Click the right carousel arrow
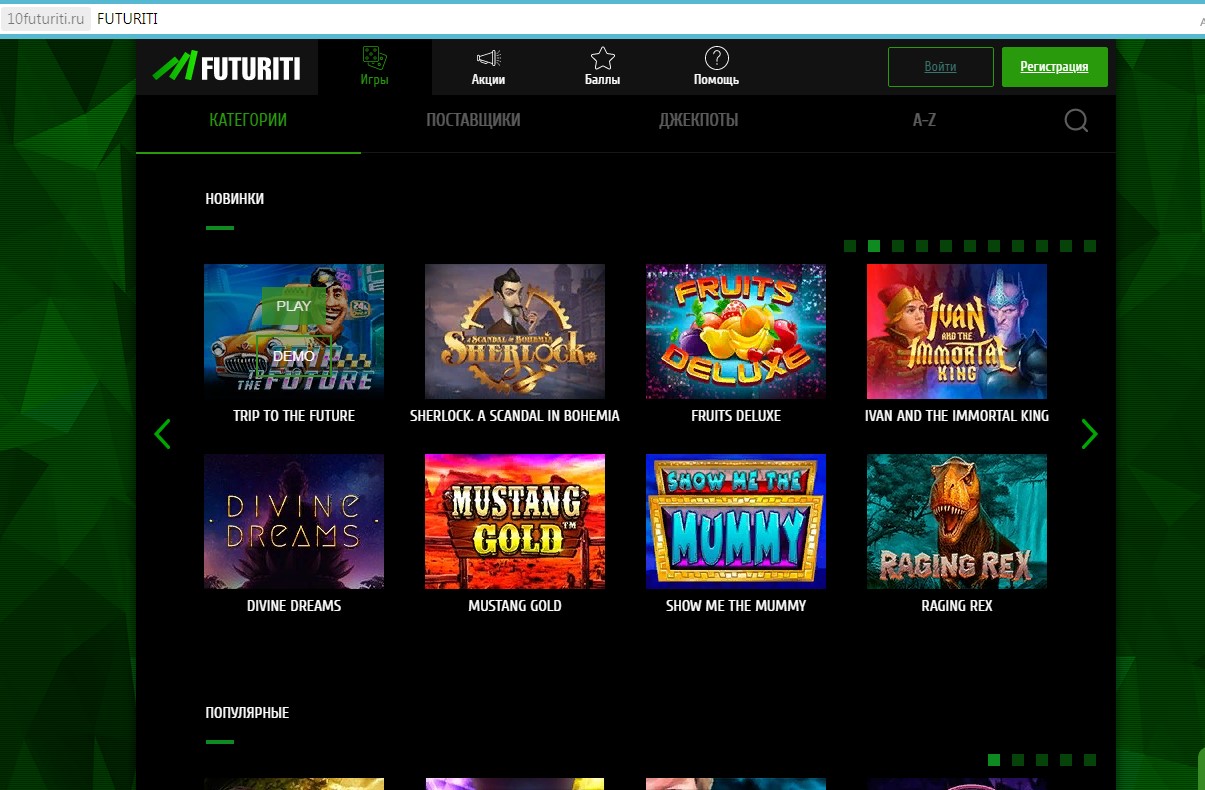 click(1089, 434)
